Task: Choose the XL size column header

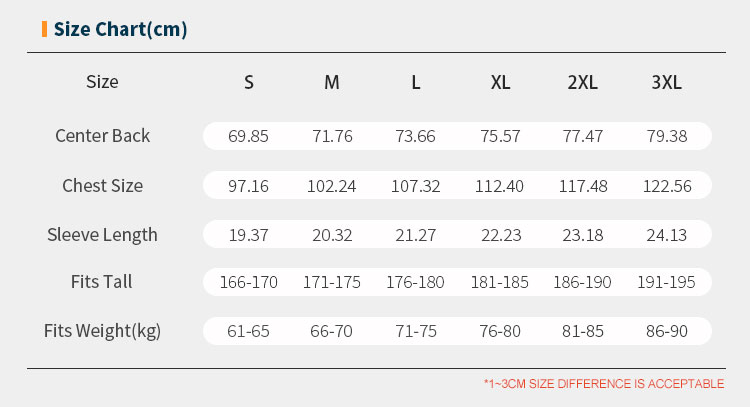Action: tap(500, 82)
